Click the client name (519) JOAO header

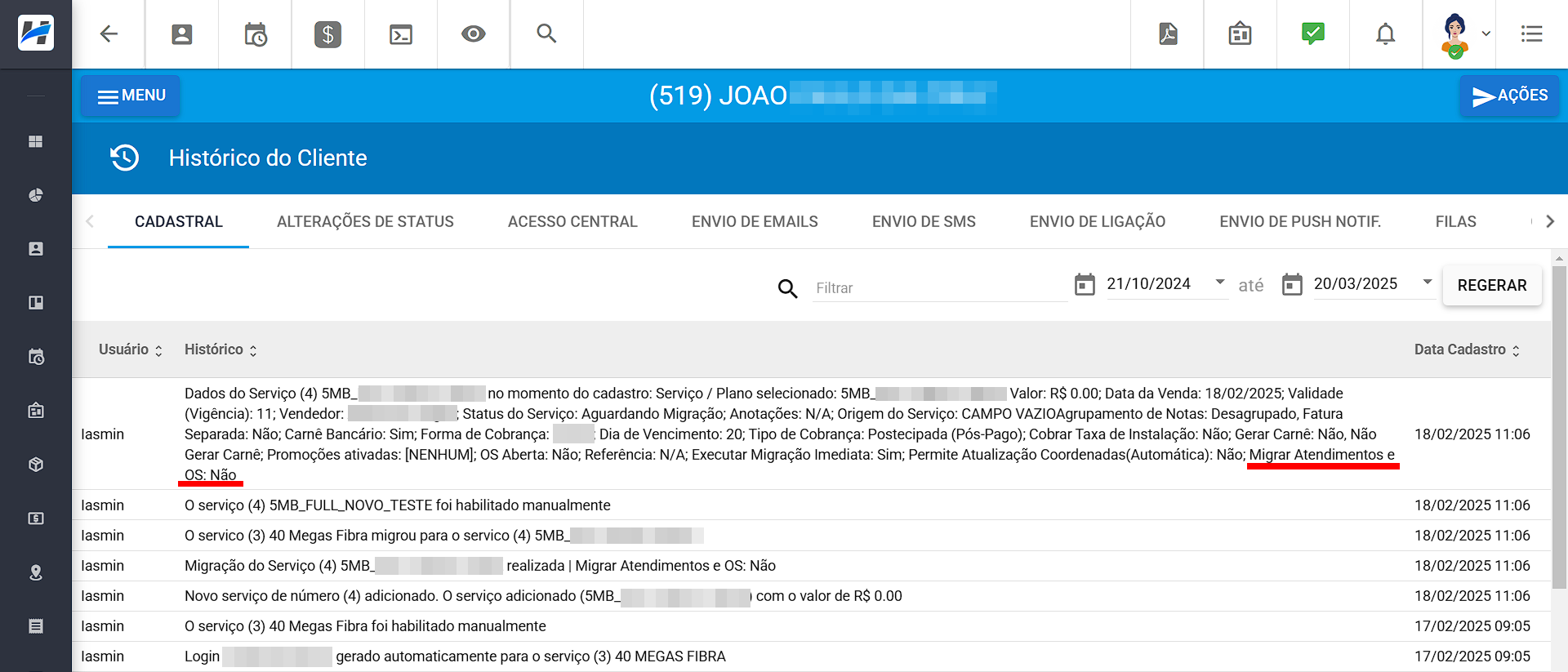point(822,96)
